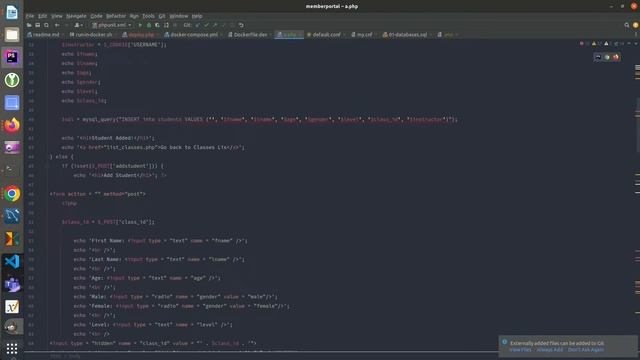Open the Git menu
The width and height of the screenshot is (640, 360).
tap(162, 16)
